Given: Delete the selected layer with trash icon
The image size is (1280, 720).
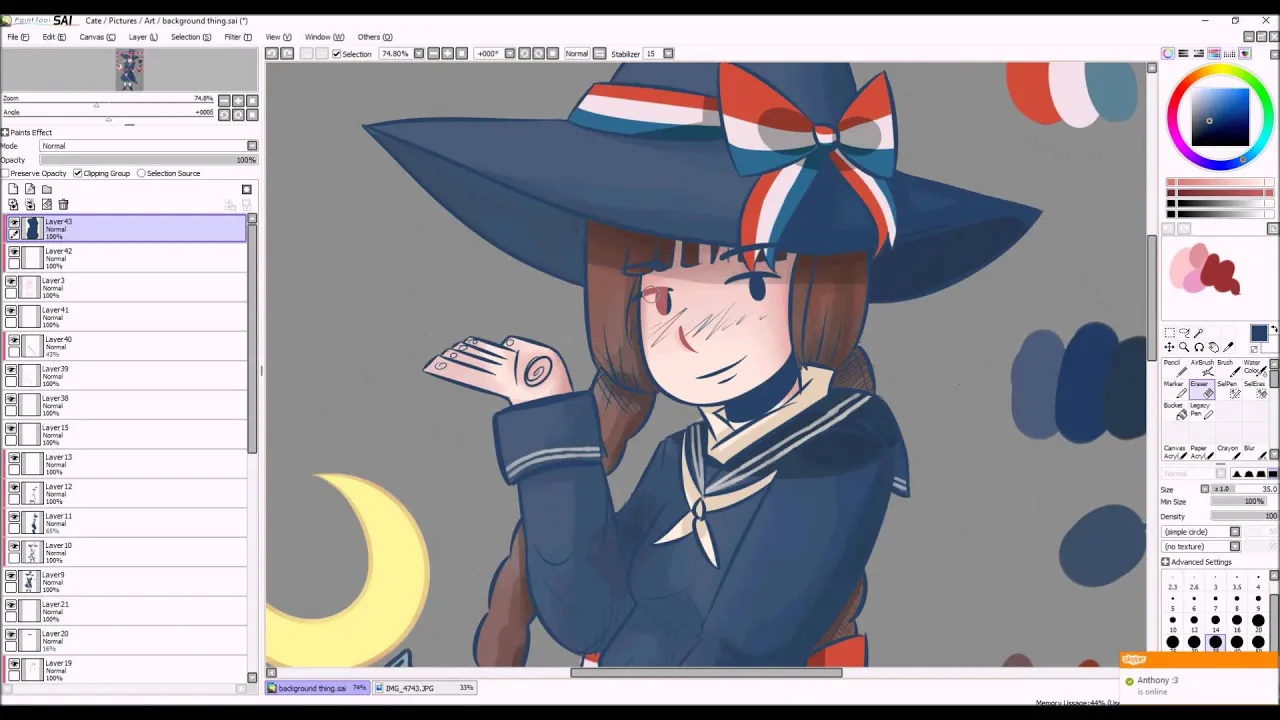Looking at the screenshot, I should (63, 205).
